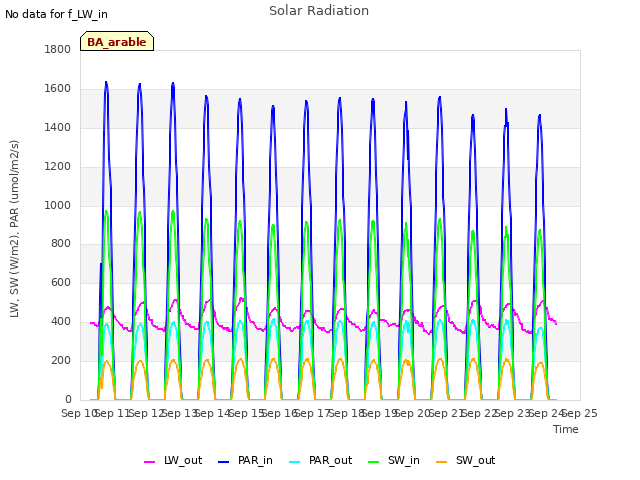This screenshot has height=480, width=640.
Task: Click the Sep 16 x-axis tick label
Action: tap(280, 413)
